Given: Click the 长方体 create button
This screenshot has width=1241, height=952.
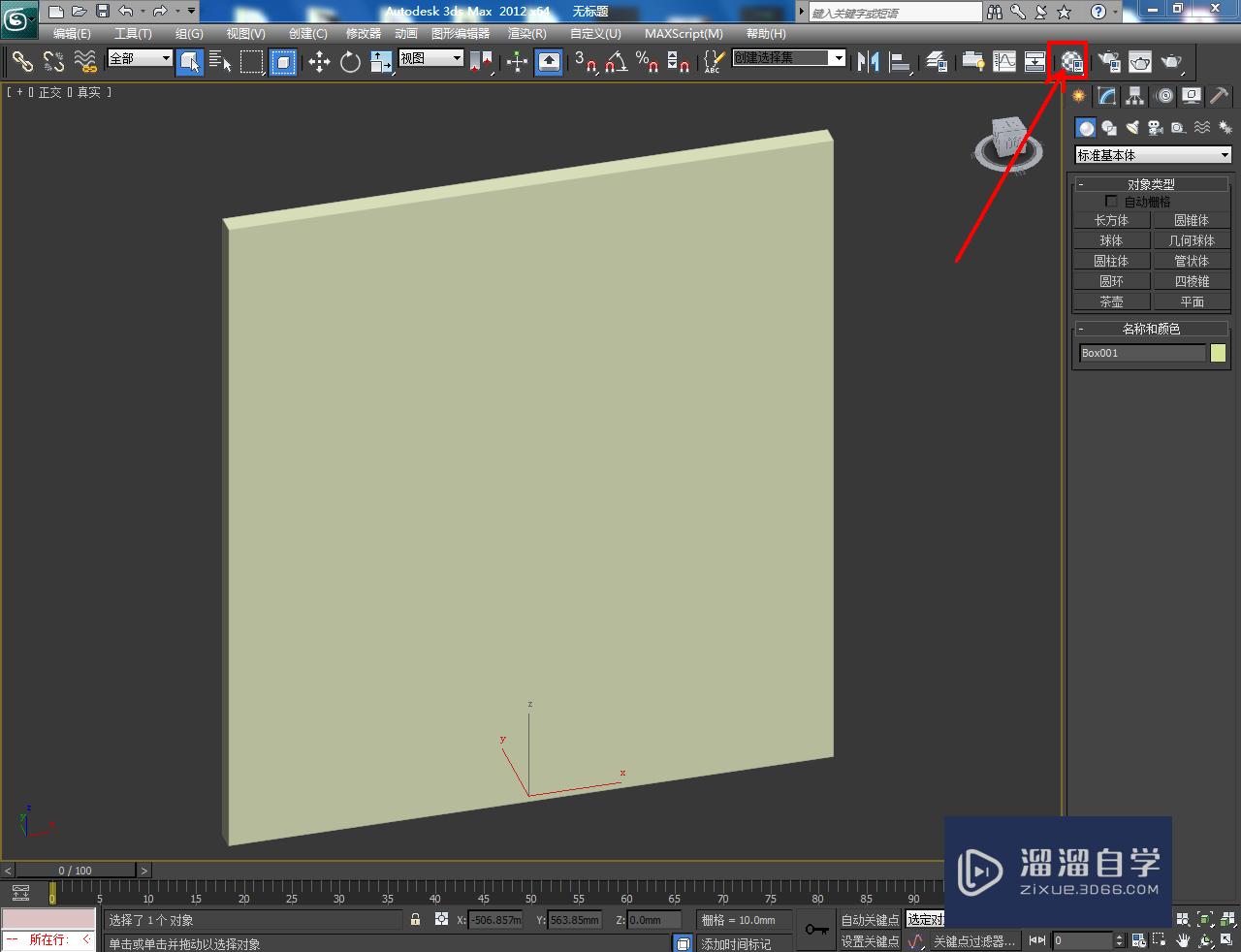Looking at the screenshot, I should coord(1112,220).
